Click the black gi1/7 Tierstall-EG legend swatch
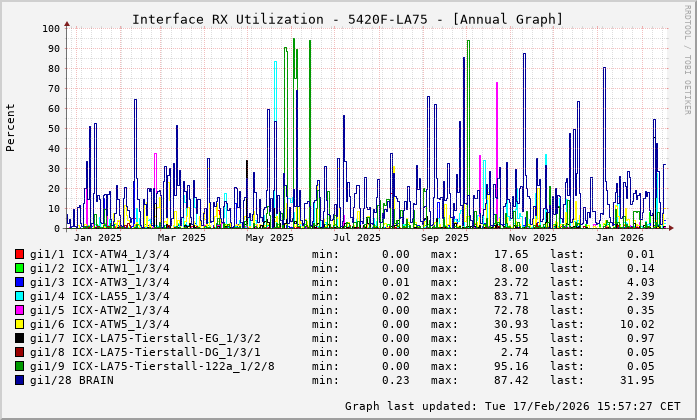Image resolution: width=697 pixels, height=420 pixels. tap(20, 338)
